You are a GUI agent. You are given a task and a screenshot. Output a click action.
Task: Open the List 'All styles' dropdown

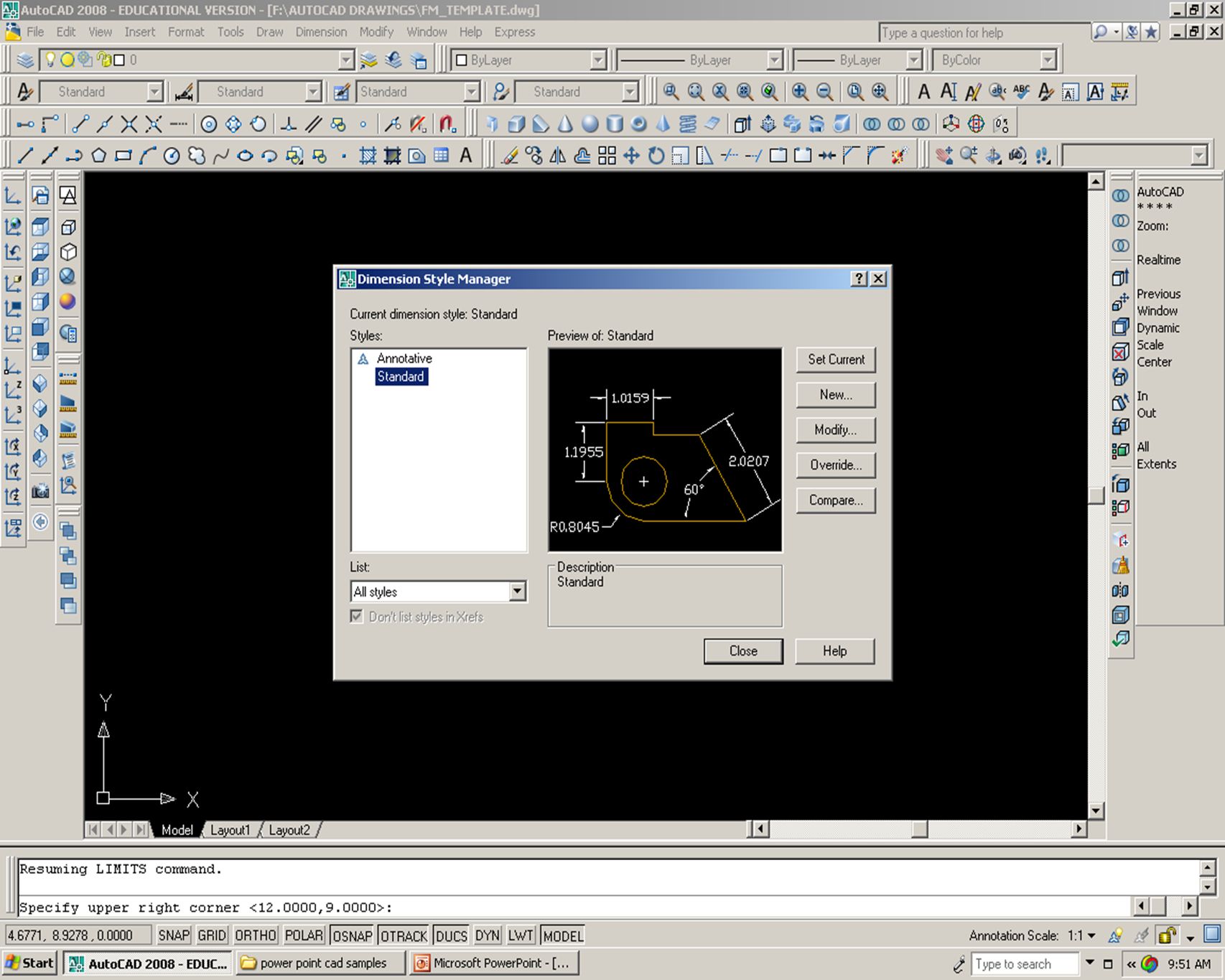[x=517, y=592]
